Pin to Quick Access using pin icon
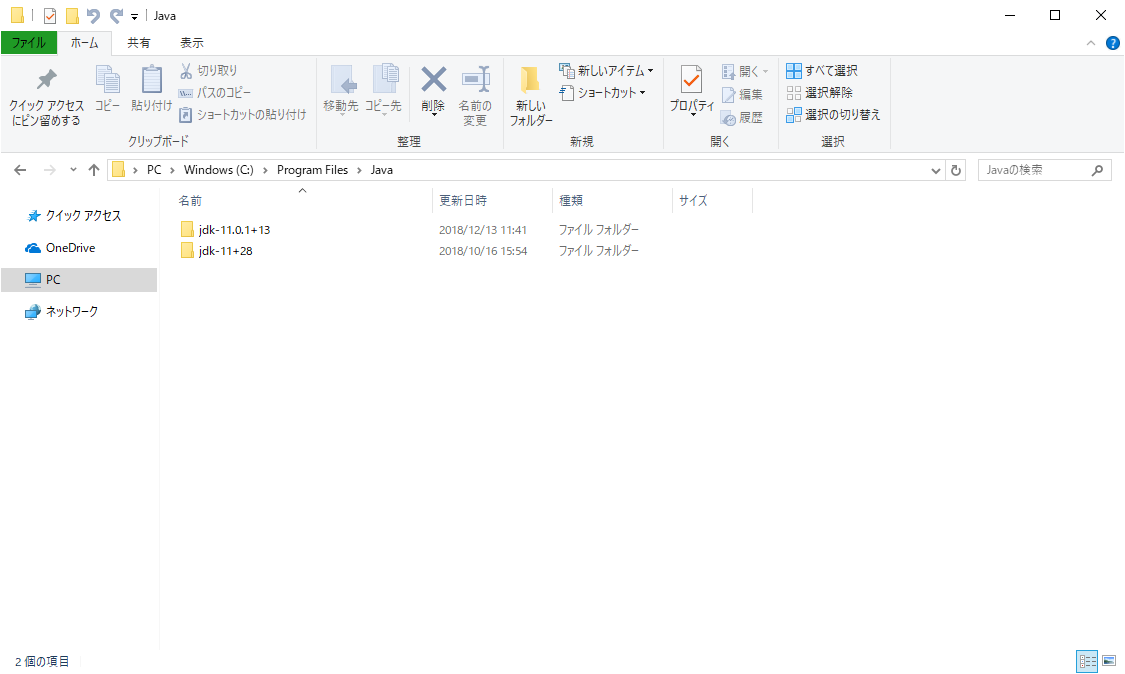Image resolution: width=1125 pixels, height=674 pixels. 47,97
